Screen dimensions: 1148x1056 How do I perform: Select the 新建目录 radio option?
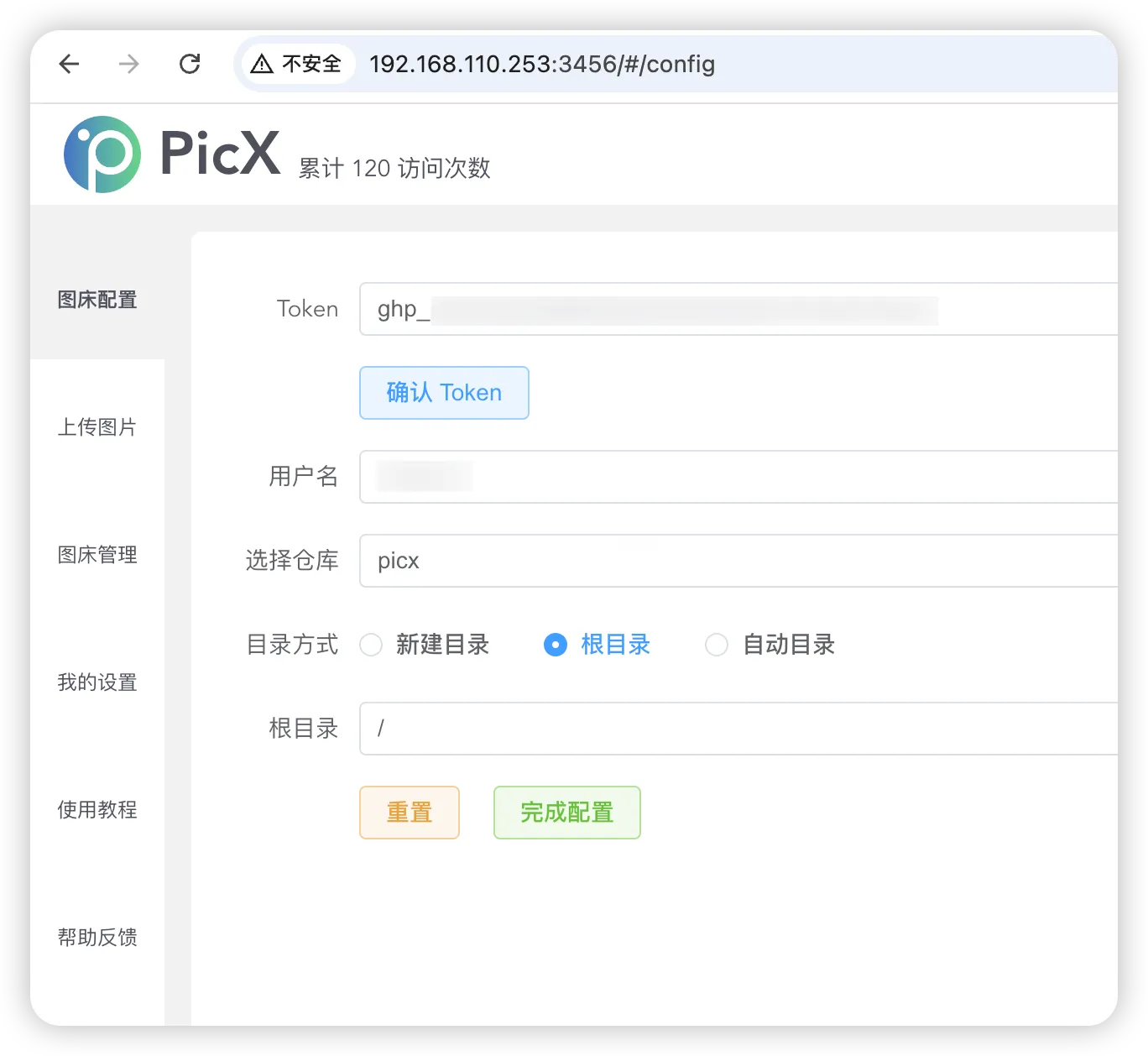[x=425, y=645]
